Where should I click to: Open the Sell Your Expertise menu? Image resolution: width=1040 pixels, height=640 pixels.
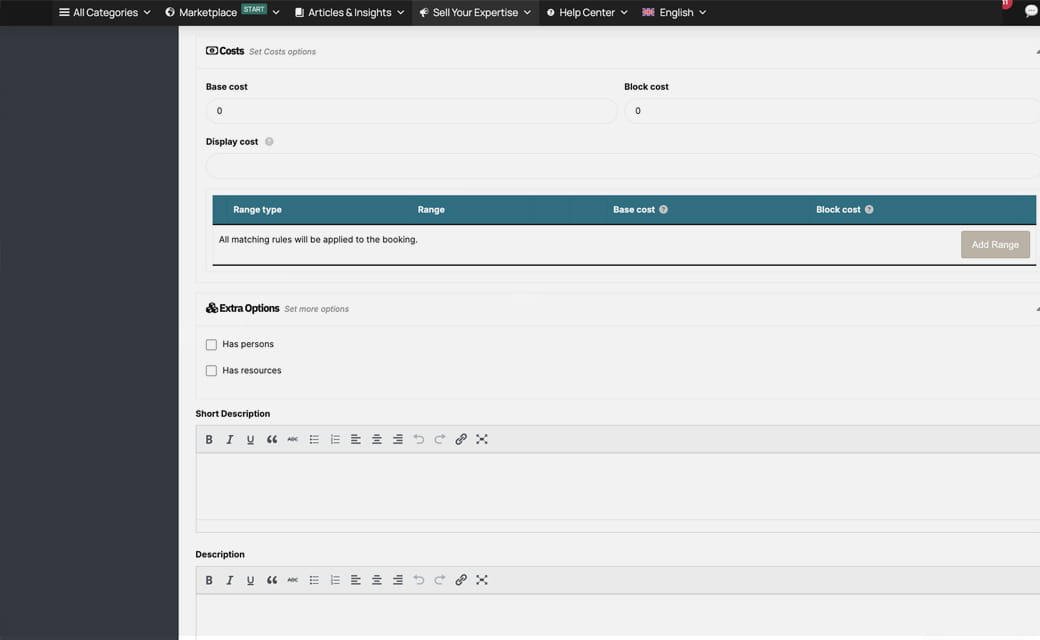(x=474, y=13)
